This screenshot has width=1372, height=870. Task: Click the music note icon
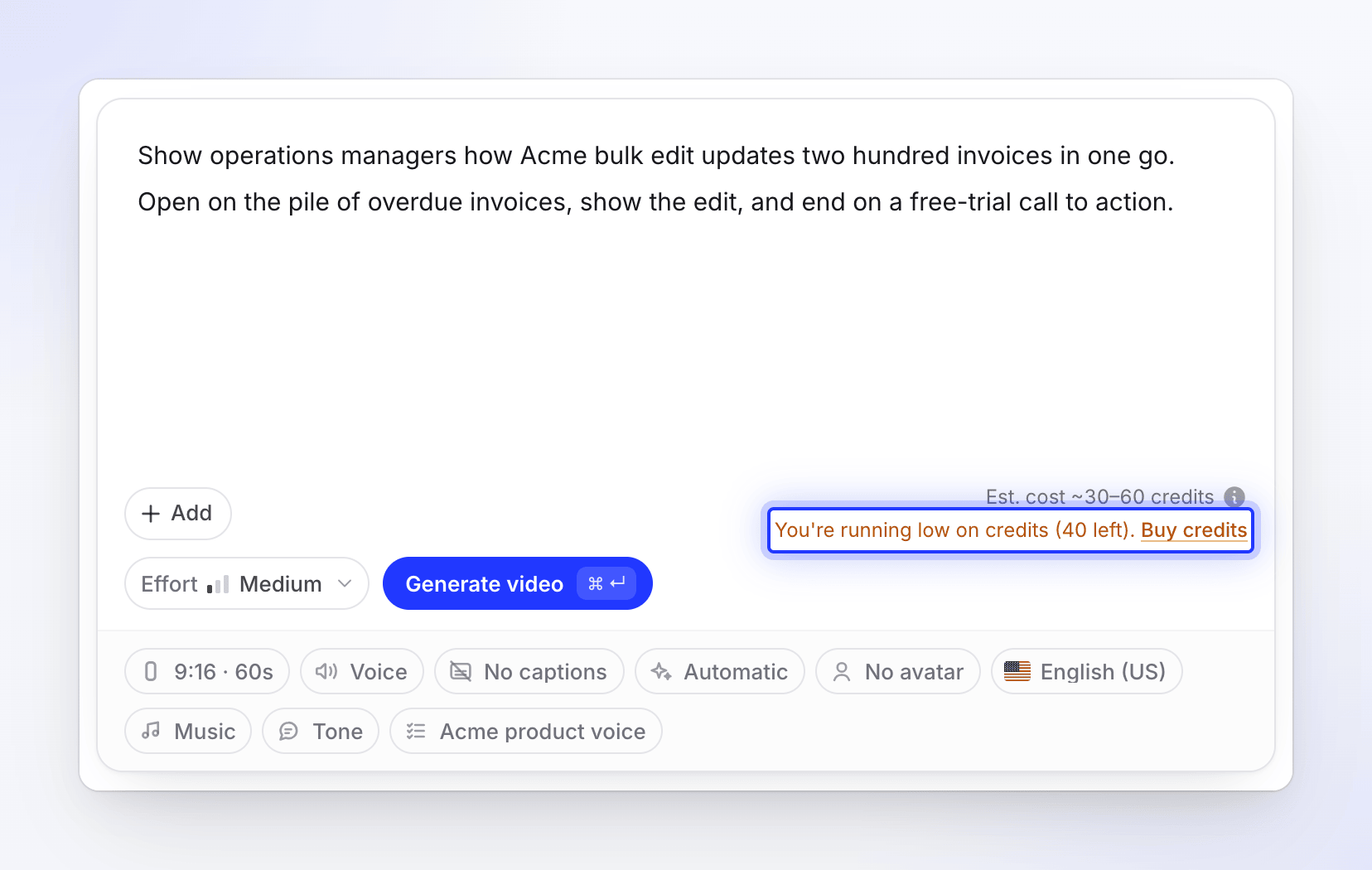pos(151,731)
